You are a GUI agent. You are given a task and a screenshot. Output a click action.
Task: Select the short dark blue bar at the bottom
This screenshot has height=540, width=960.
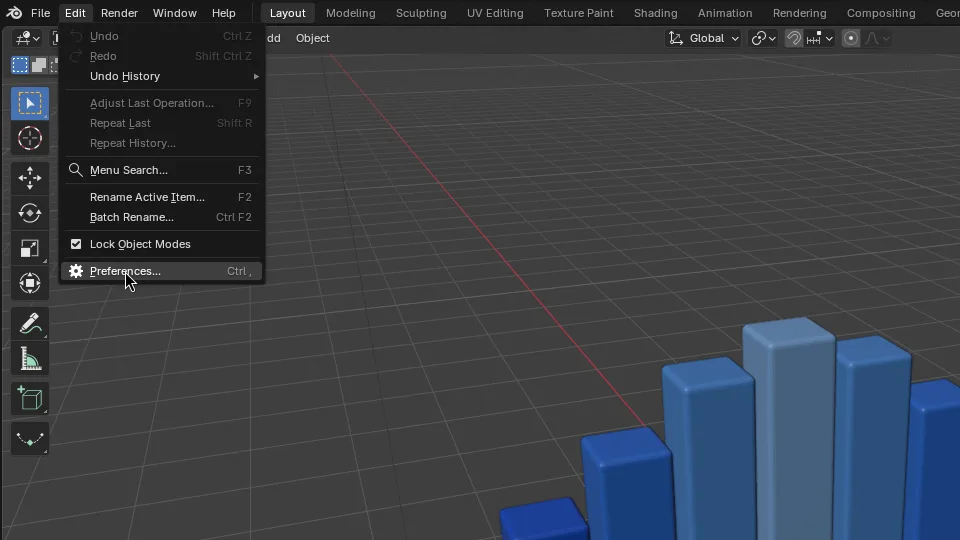[544, 520]
